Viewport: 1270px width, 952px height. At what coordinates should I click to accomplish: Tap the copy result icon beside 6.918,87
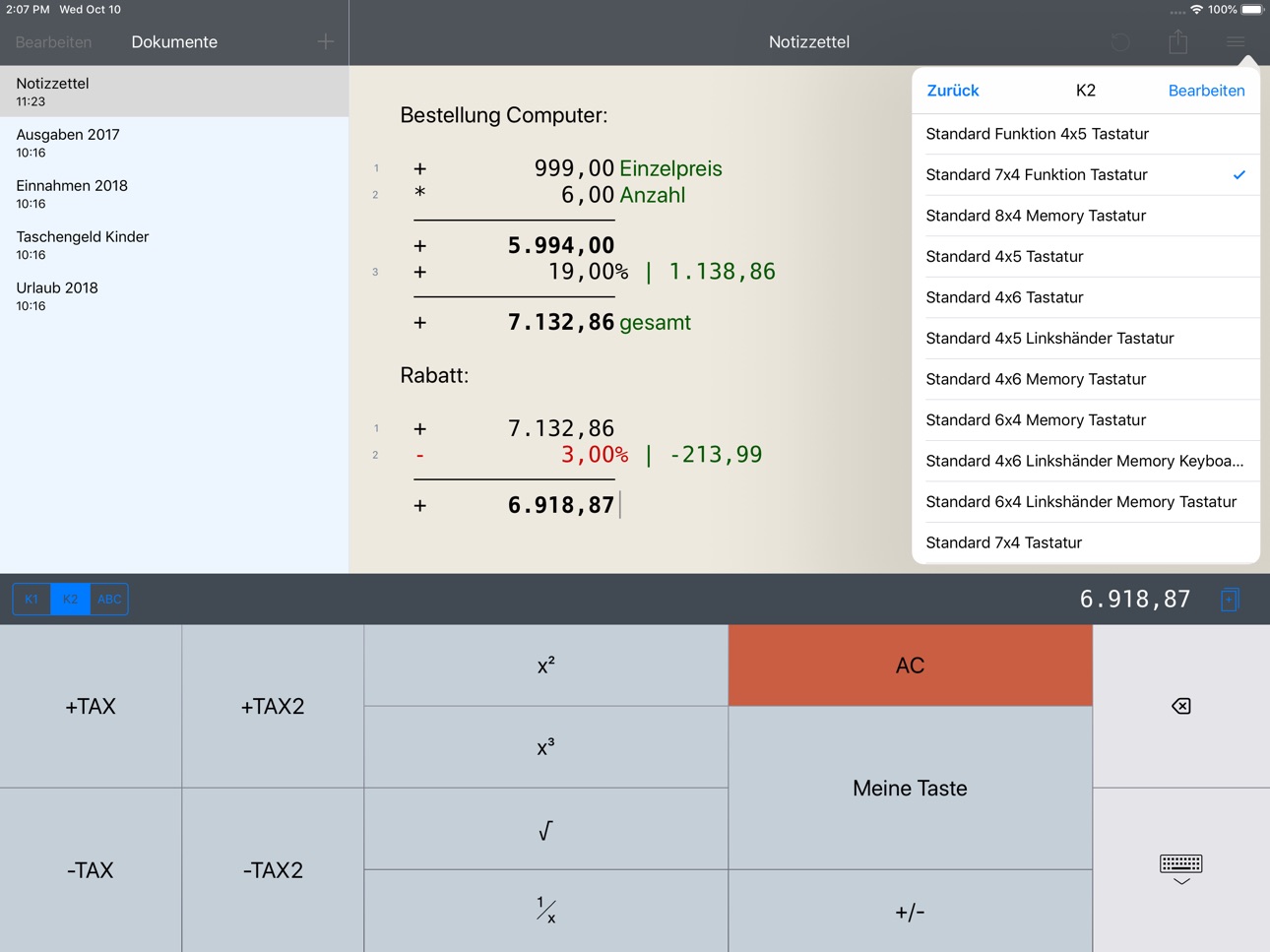pyautogui.click(x=1230, y=599)
